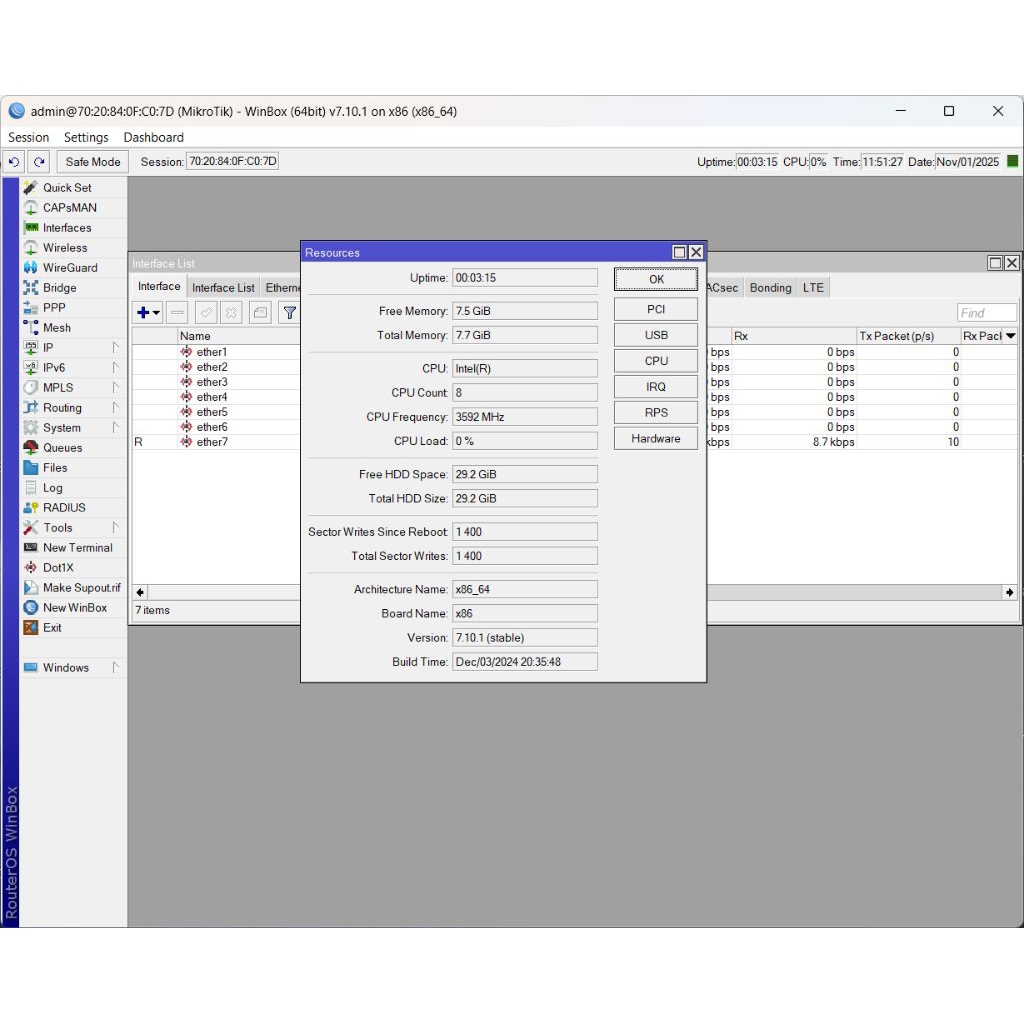
Task: Disable the selected interface using the X button
Action: tap(233, 312)
